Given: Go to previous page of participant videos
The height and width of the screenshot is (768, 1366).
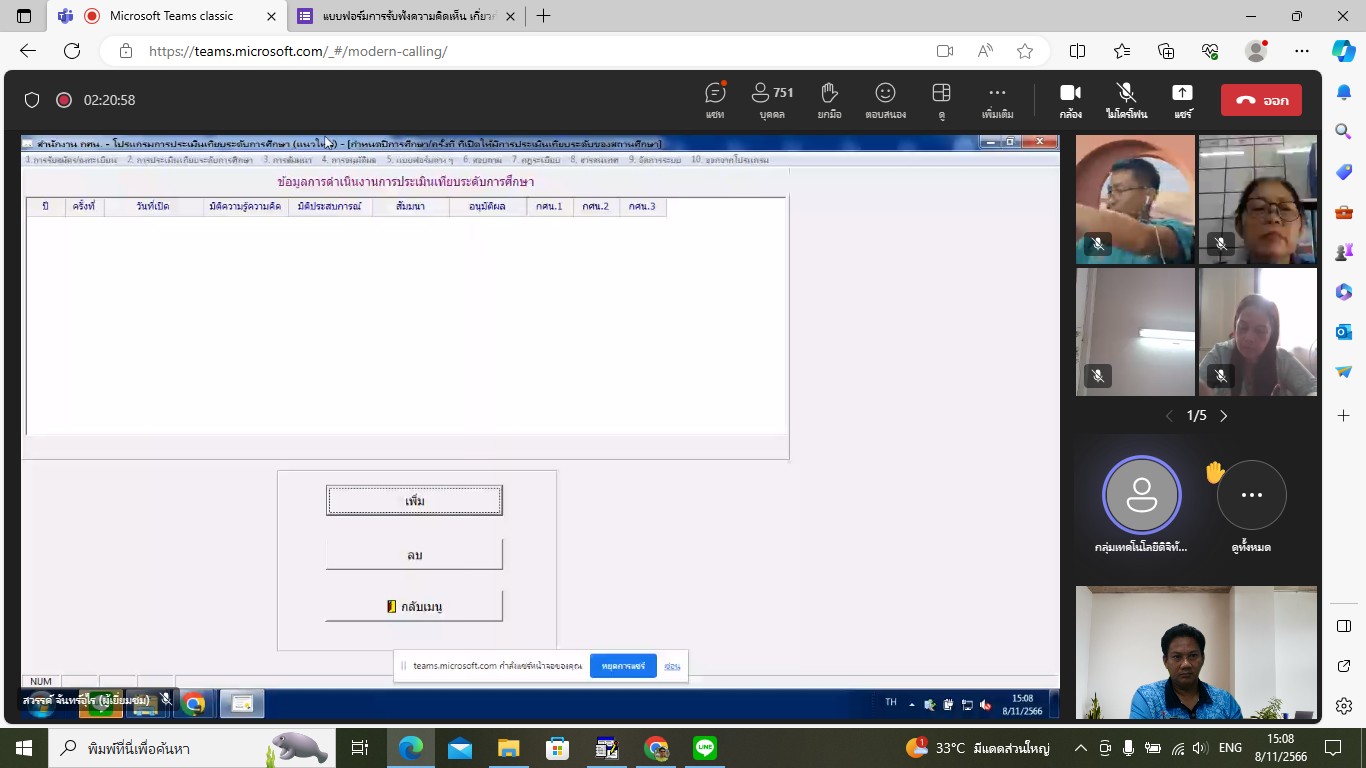Looking at the screenshot, I should coord(1169,416).
